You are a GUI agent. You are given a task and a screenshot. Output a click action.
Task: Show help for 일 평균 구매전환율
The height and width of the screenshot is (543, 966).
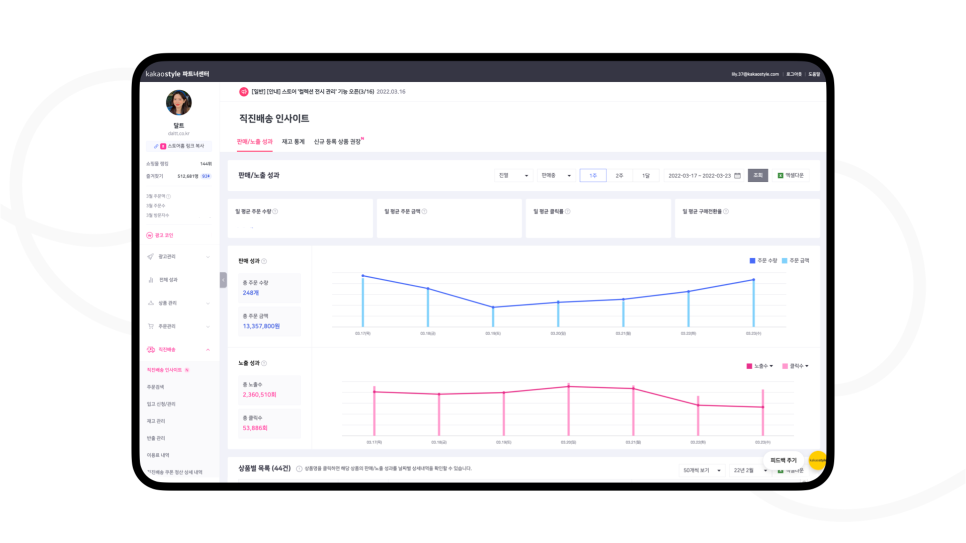pyautogui.click(x=726, y=211)
